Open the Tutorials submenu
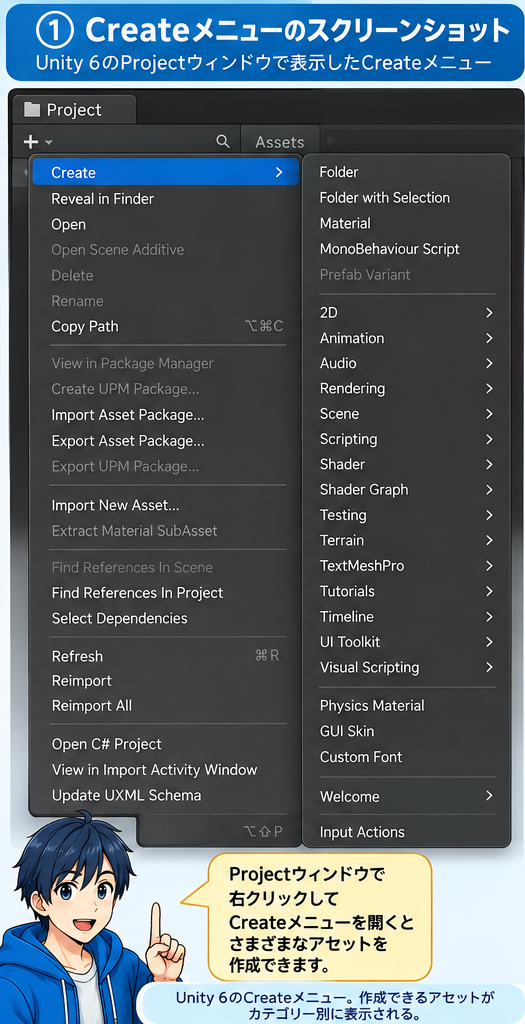This screenshot has width=525, height=1024. (x=406, y=592)
